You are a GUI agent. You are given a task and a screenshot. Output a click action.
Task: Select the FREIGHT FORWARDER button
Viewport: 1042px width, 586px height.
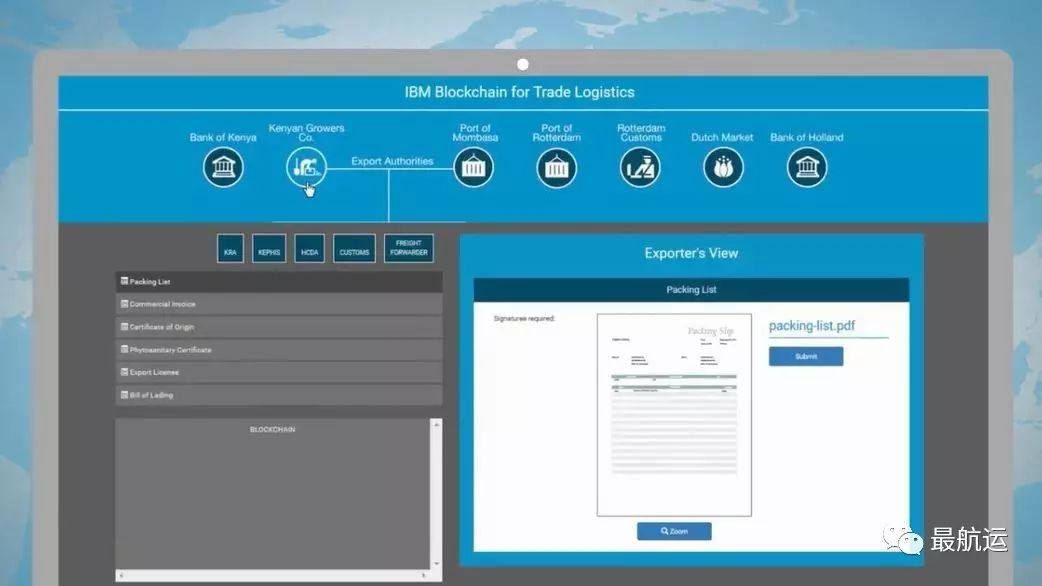tap(409, 248)
